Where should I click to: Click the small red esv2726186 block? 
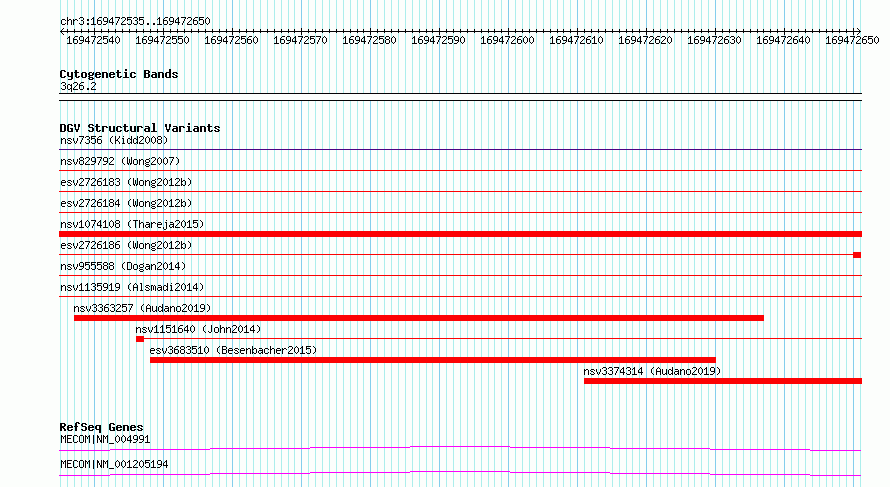click(x=857, y=255)
